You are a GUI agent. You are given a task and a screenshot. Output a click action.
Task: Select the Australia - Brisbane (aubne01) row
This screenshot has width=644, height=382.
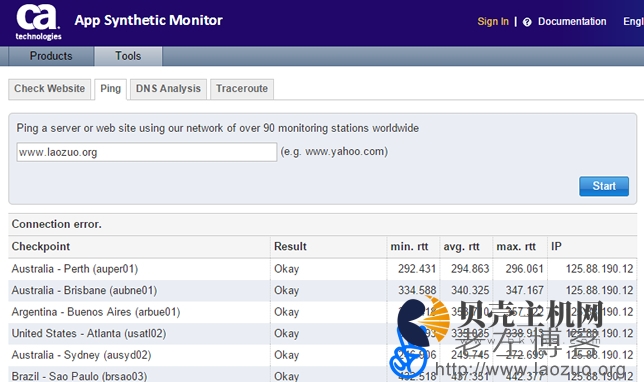tap(322, 290)
